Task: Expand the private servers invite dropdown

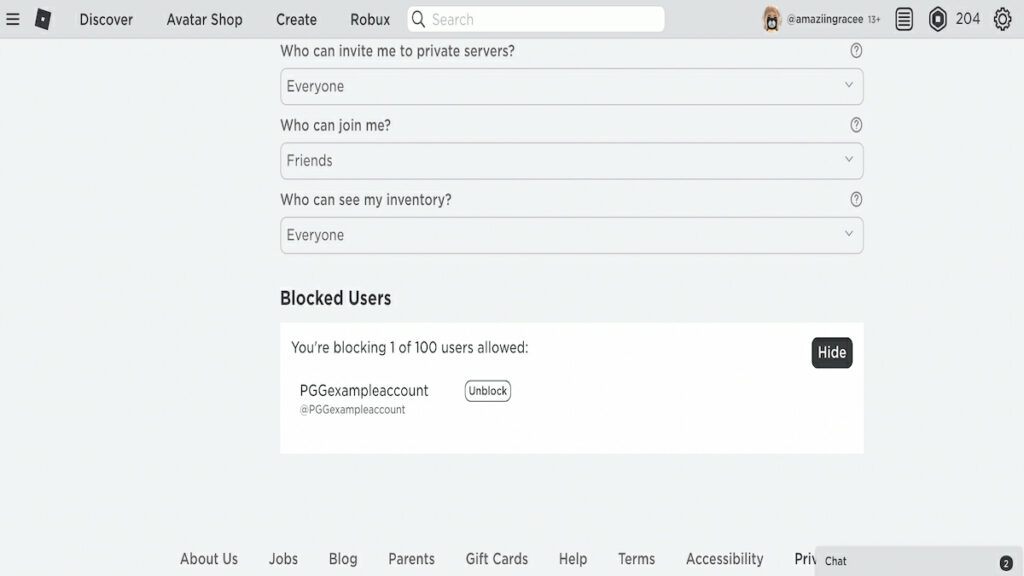Action: tap(571, 86)
